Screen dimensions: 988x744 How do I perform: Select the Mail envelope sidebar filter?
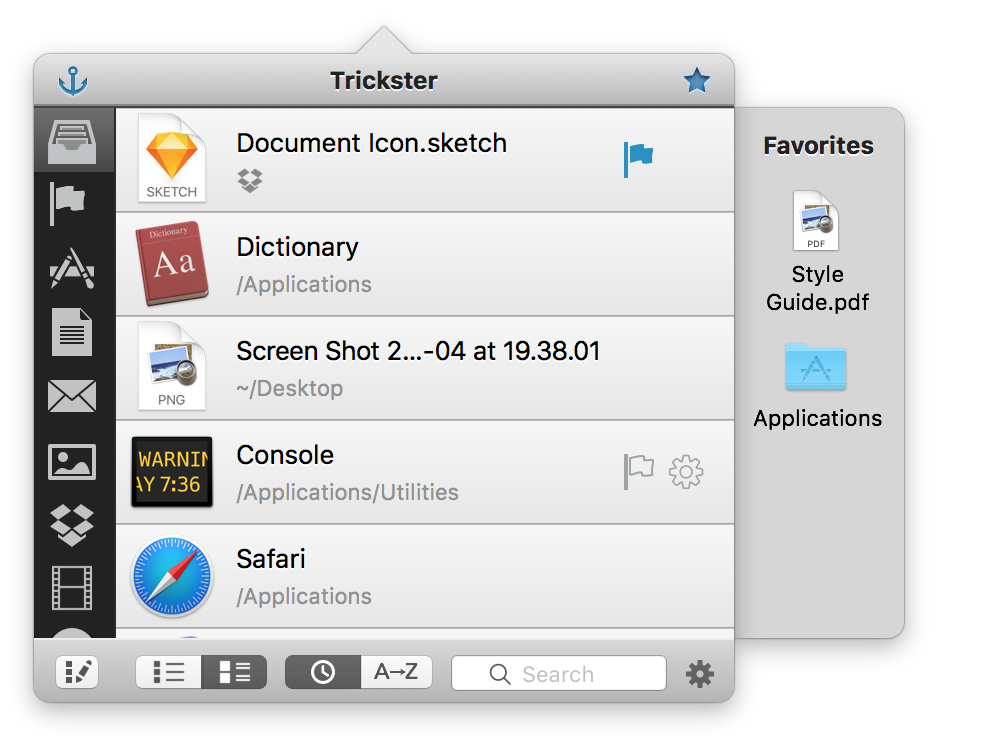pos(72,396)
